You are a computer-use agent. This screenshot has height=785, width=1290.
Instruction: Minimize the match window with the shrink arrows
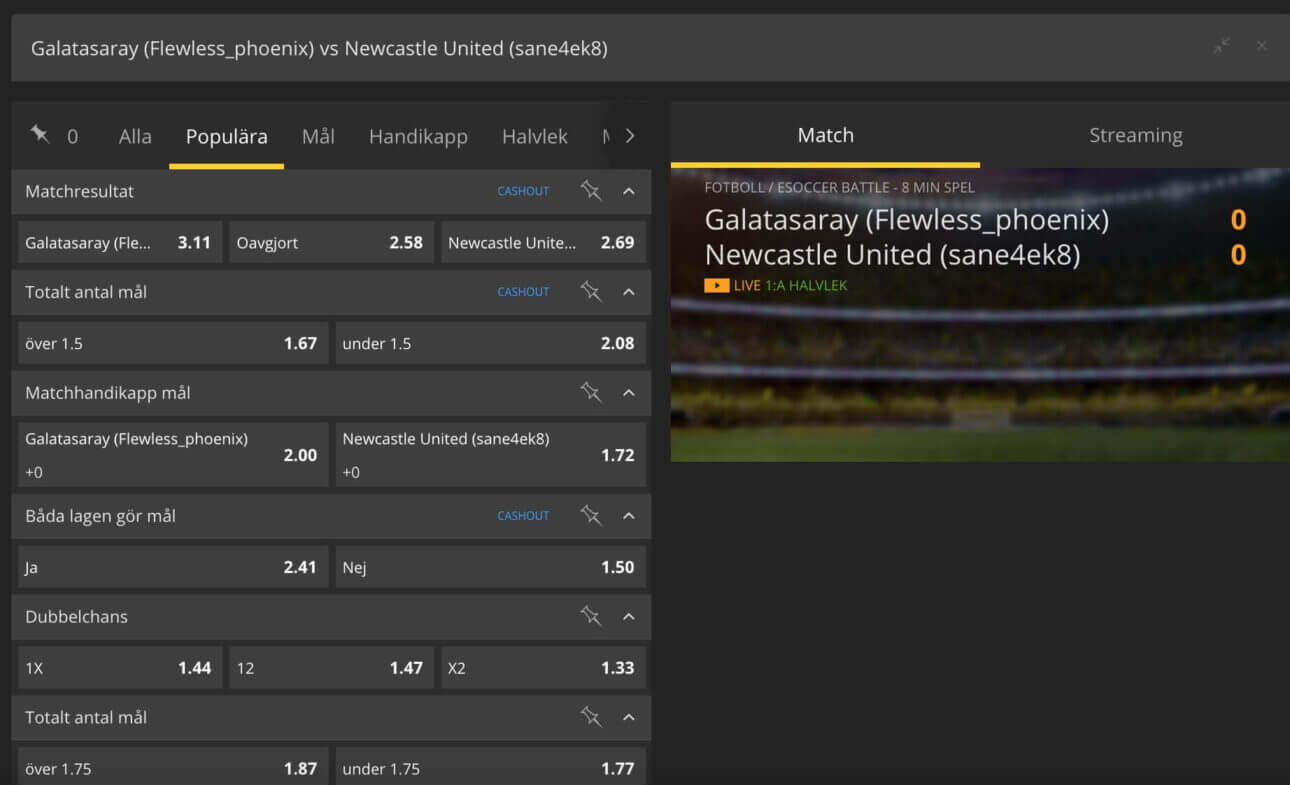pos(1221,46)
